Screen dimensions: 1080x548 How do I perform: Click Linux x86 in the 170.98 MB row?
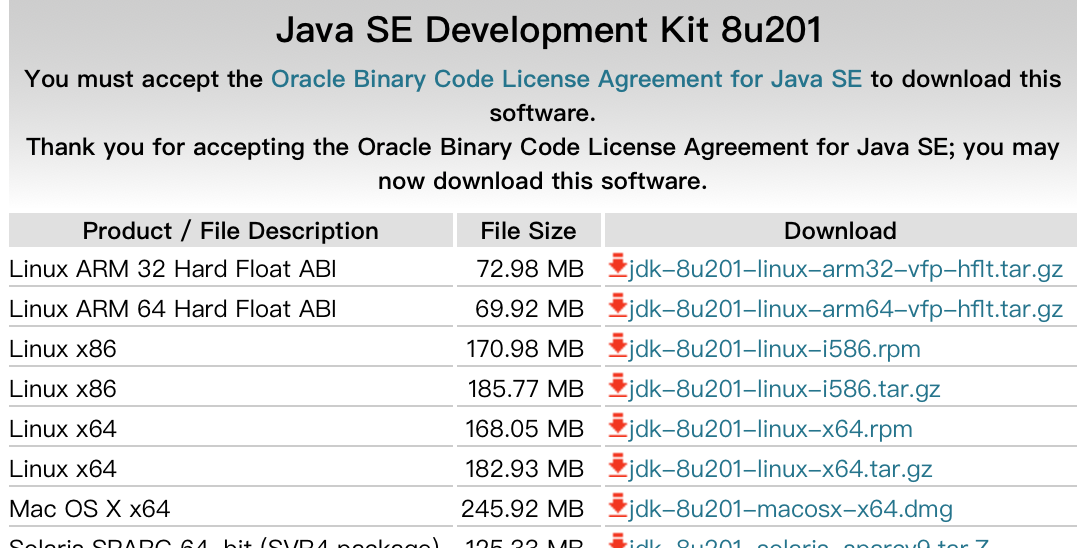coord(63,349)
